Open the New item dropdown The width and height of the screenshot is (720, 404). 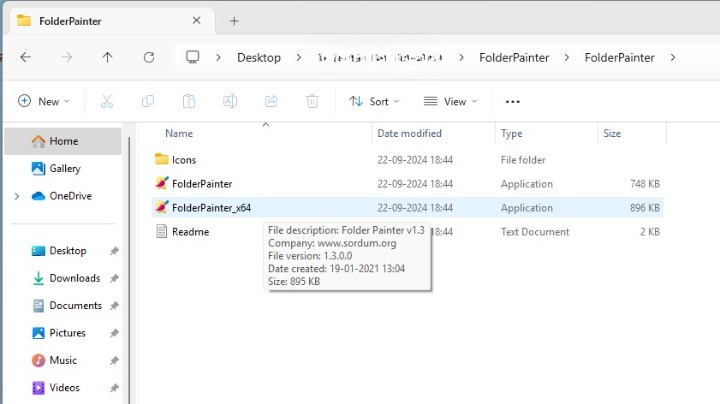(44, 101)
